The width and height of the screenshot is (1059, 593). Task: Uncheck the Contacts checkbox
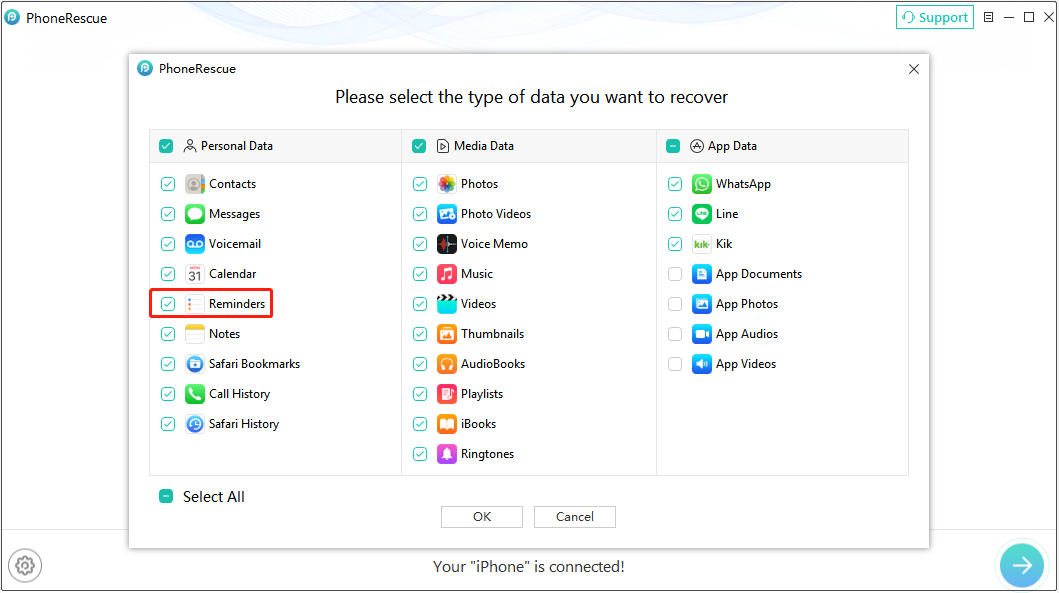(x=168, y=184)
